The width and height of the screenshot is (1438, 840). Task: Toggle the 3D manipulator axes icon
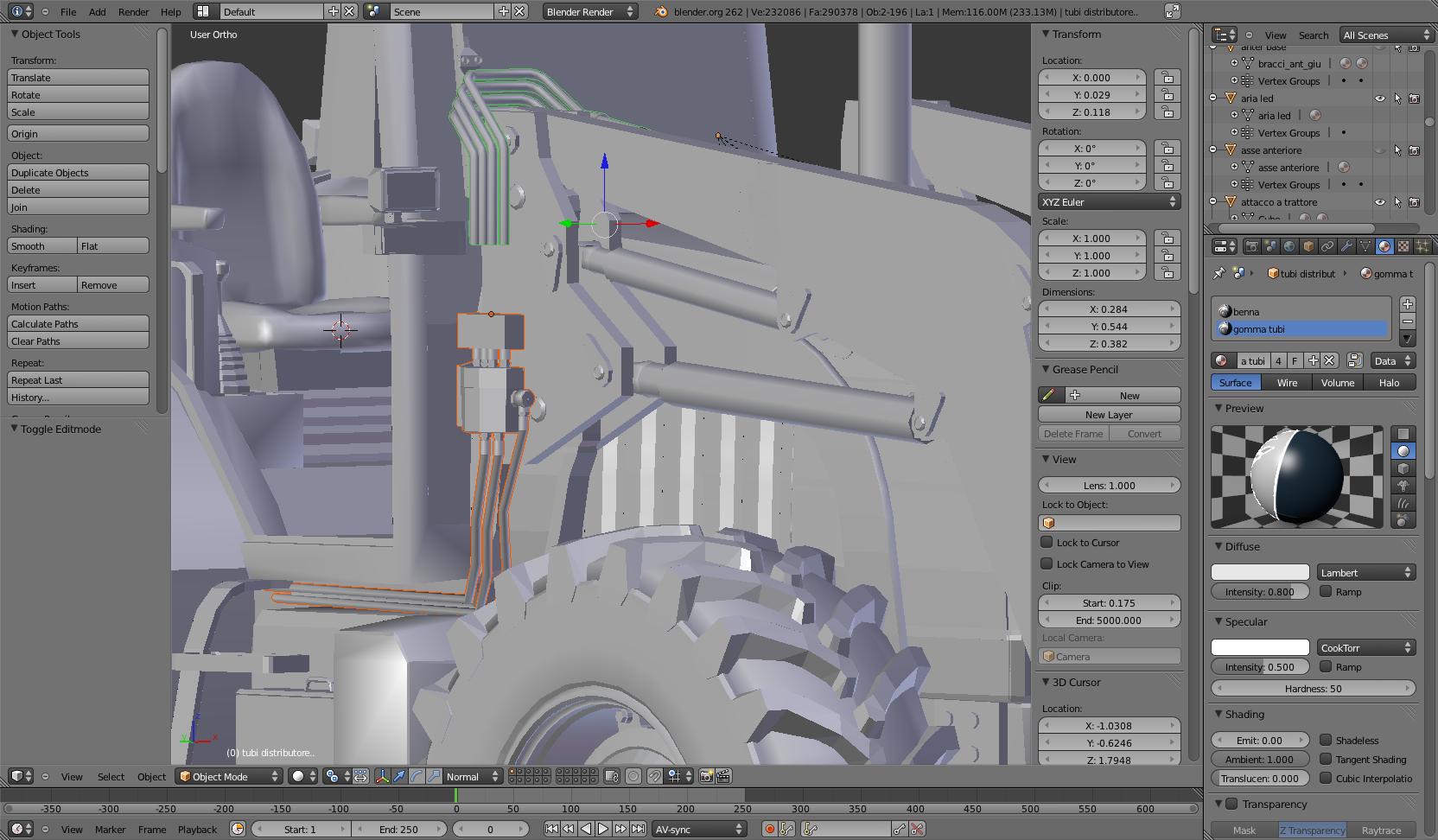382,776
